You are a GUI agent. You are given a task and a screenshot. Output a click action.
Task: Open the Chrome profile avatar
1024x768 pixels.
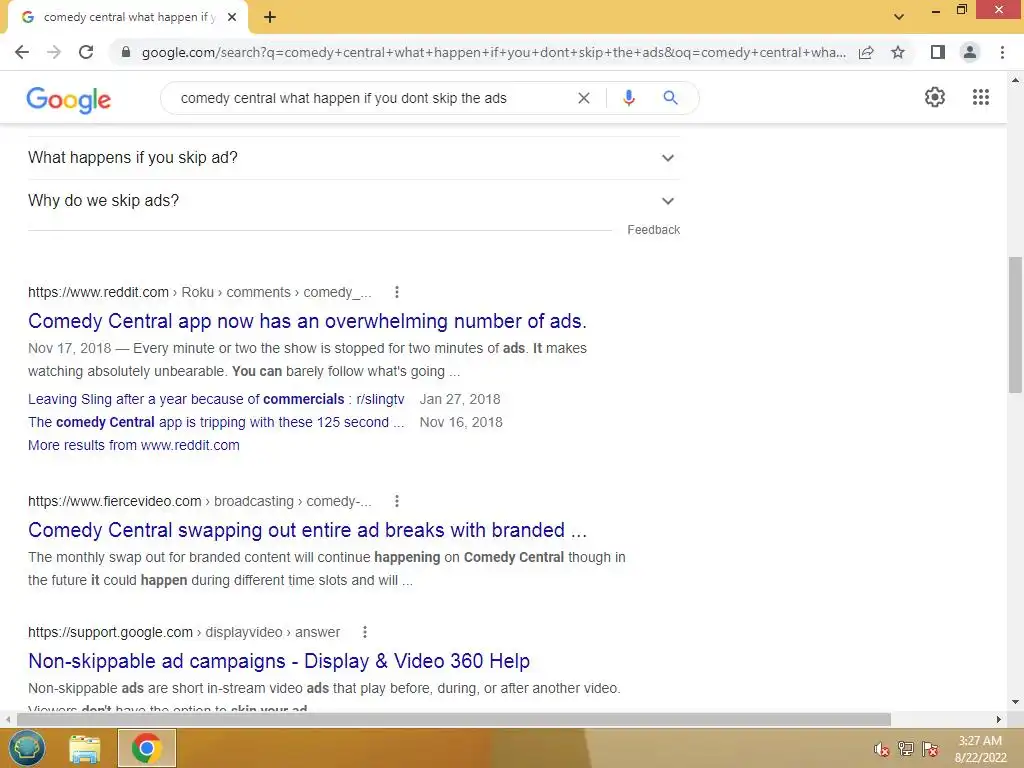970,52
